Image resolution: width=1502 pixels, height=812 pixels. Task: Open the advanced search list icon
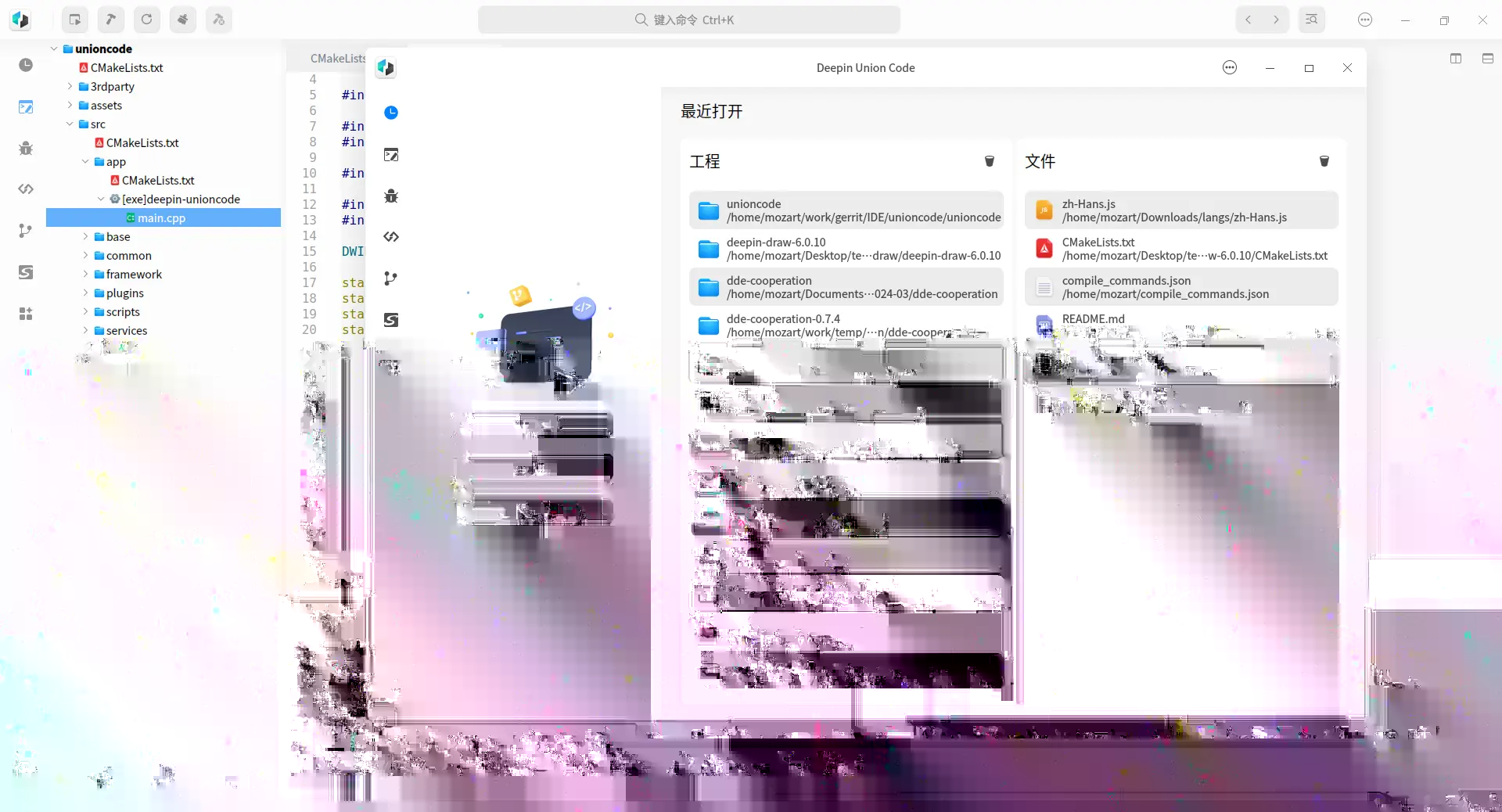(x=1312, y=20)
